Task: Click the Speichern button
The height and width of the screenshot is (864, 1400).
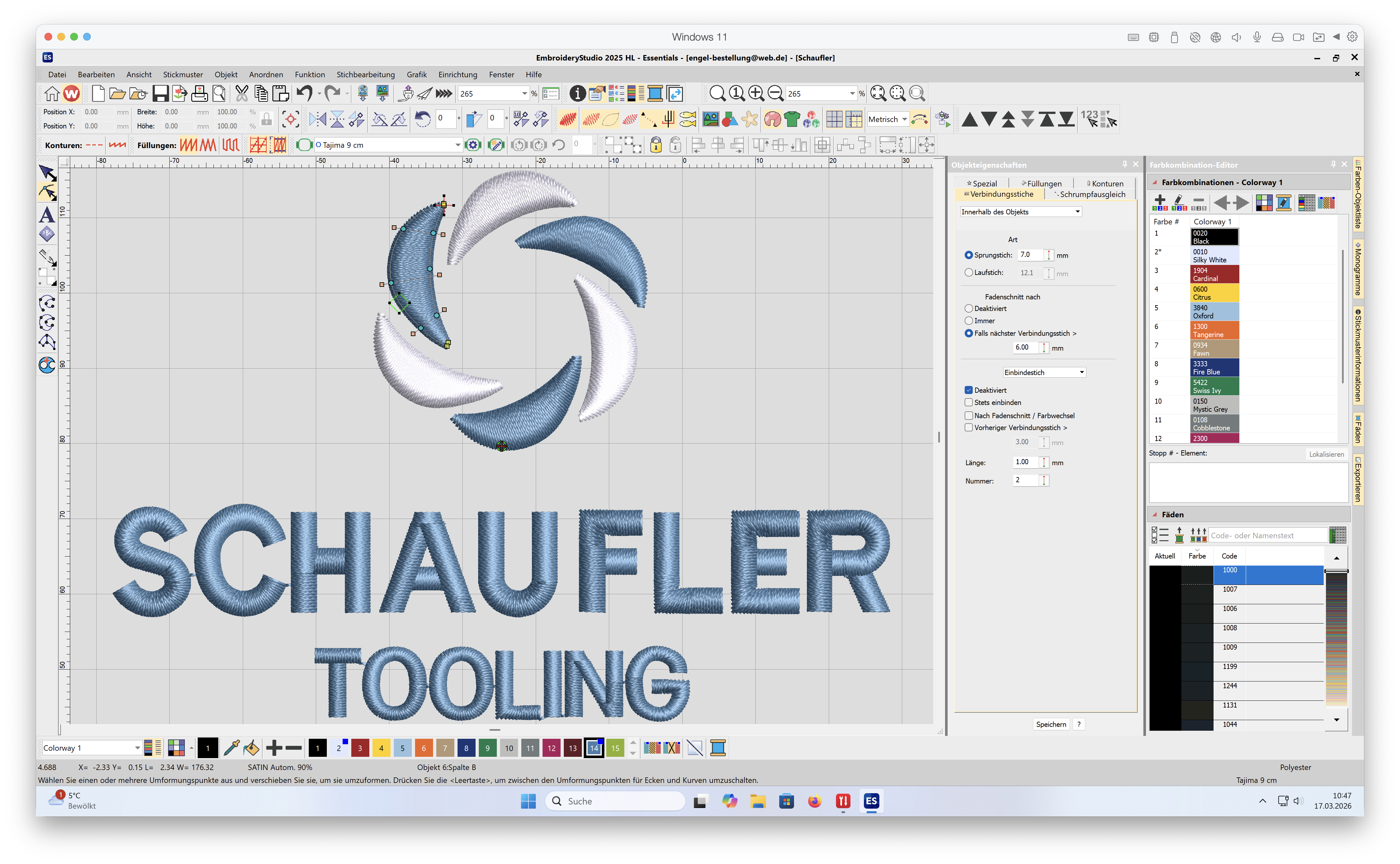Action: click(1051, 724)
